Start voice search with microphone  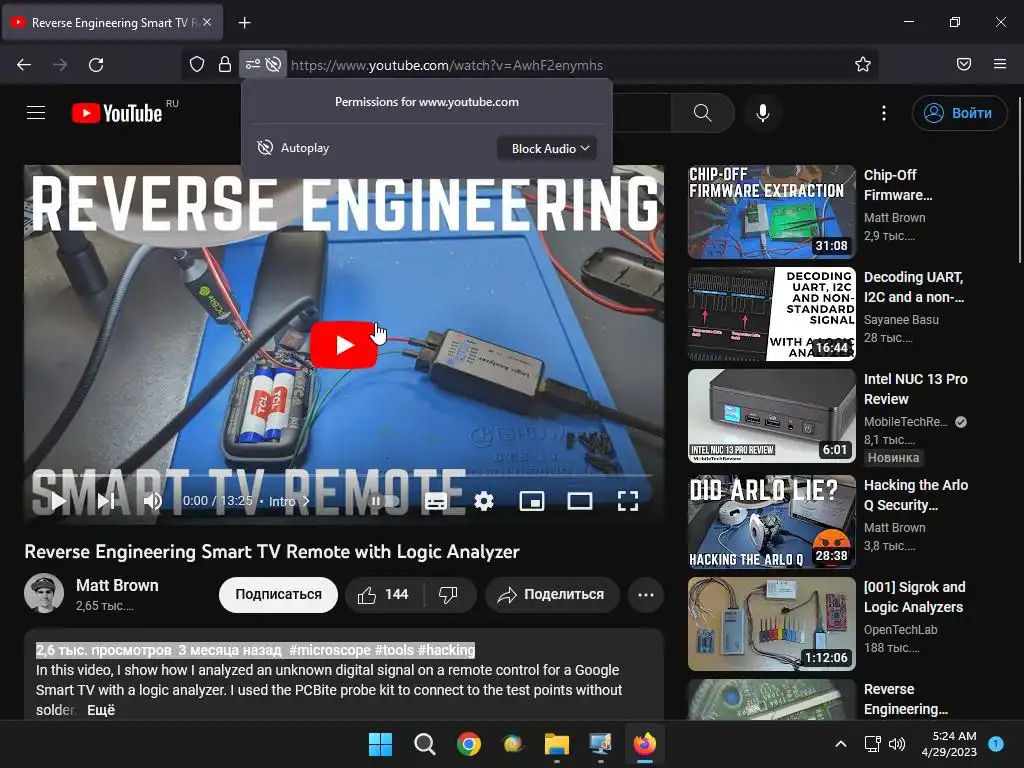[762, 113]
